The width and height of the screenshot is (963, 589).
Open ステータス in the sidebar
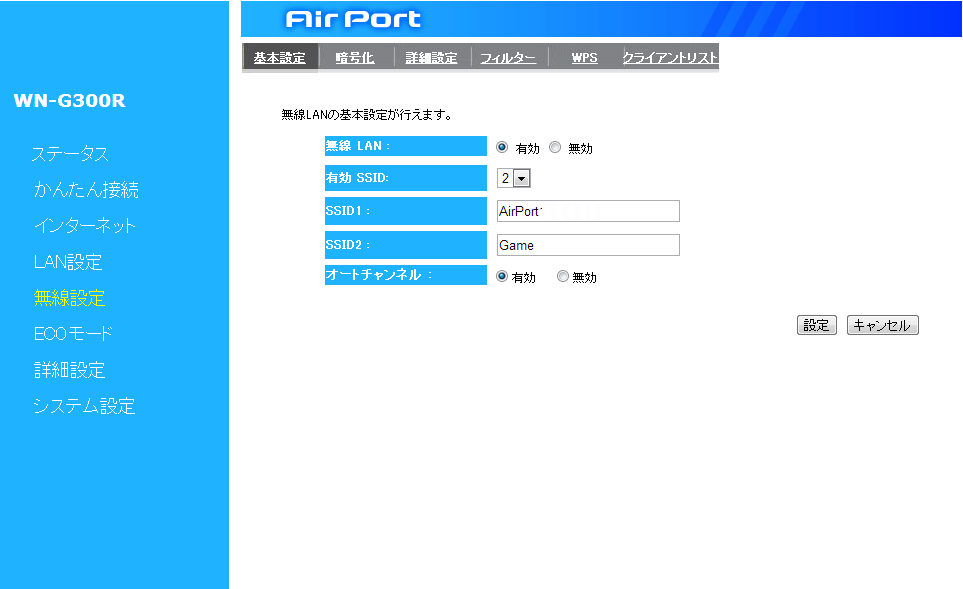click(70, 154)
